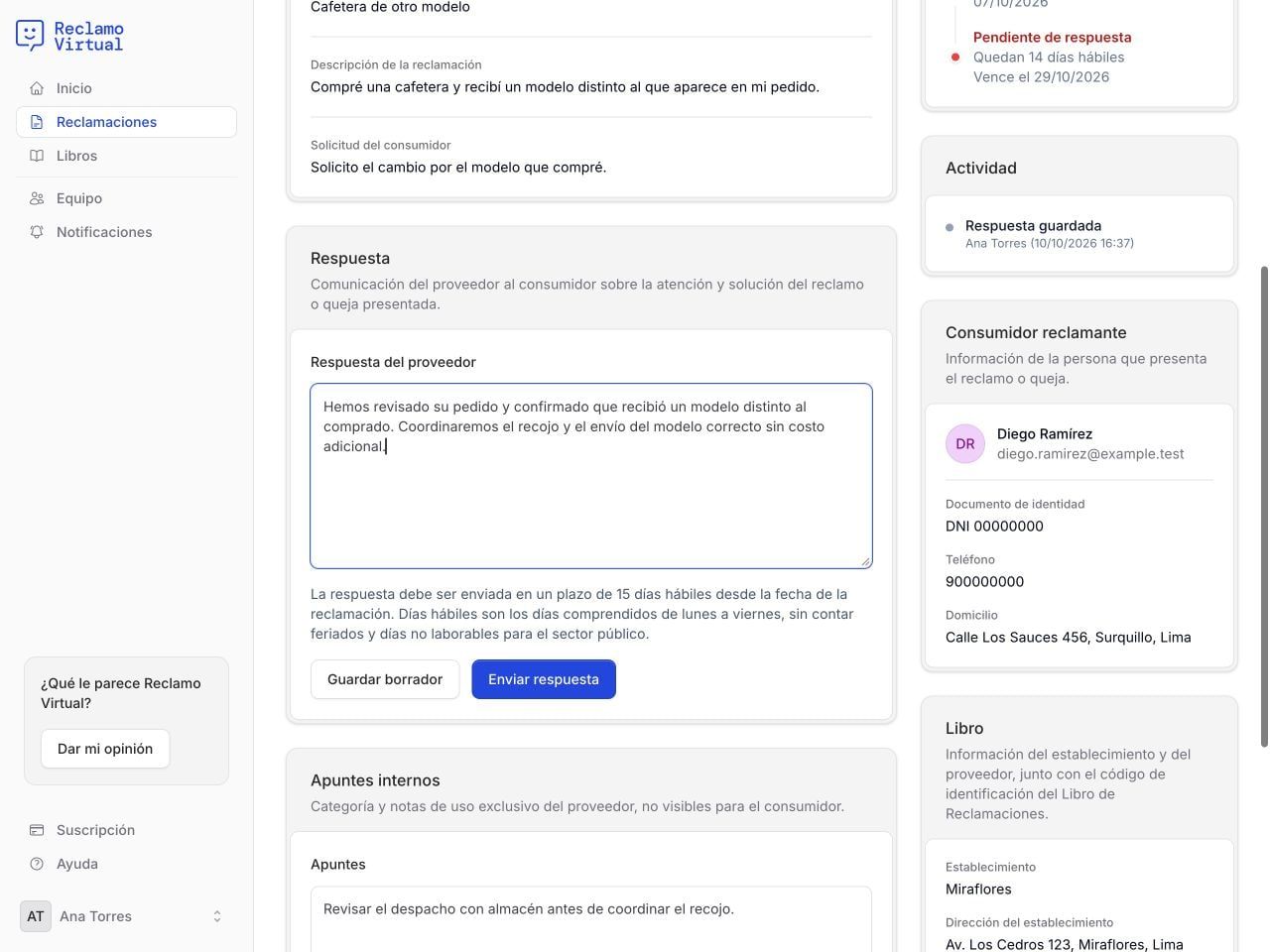Open the Equipo section

[126, 198]
